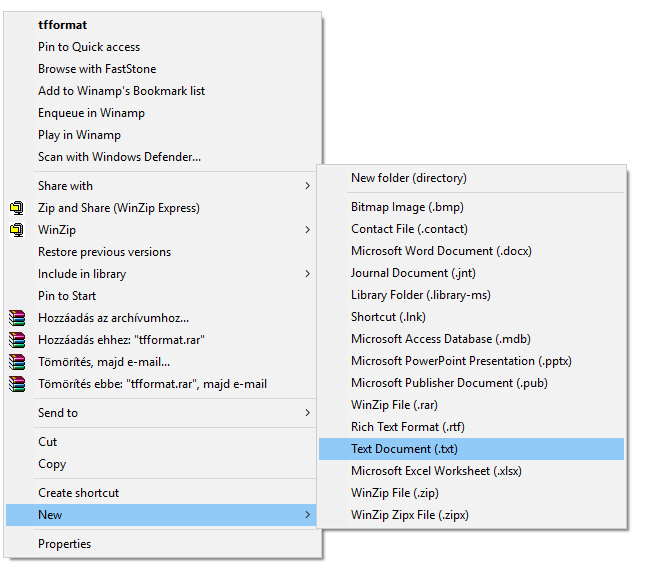Expand the Send to submenu arrow

pos(308,413)
